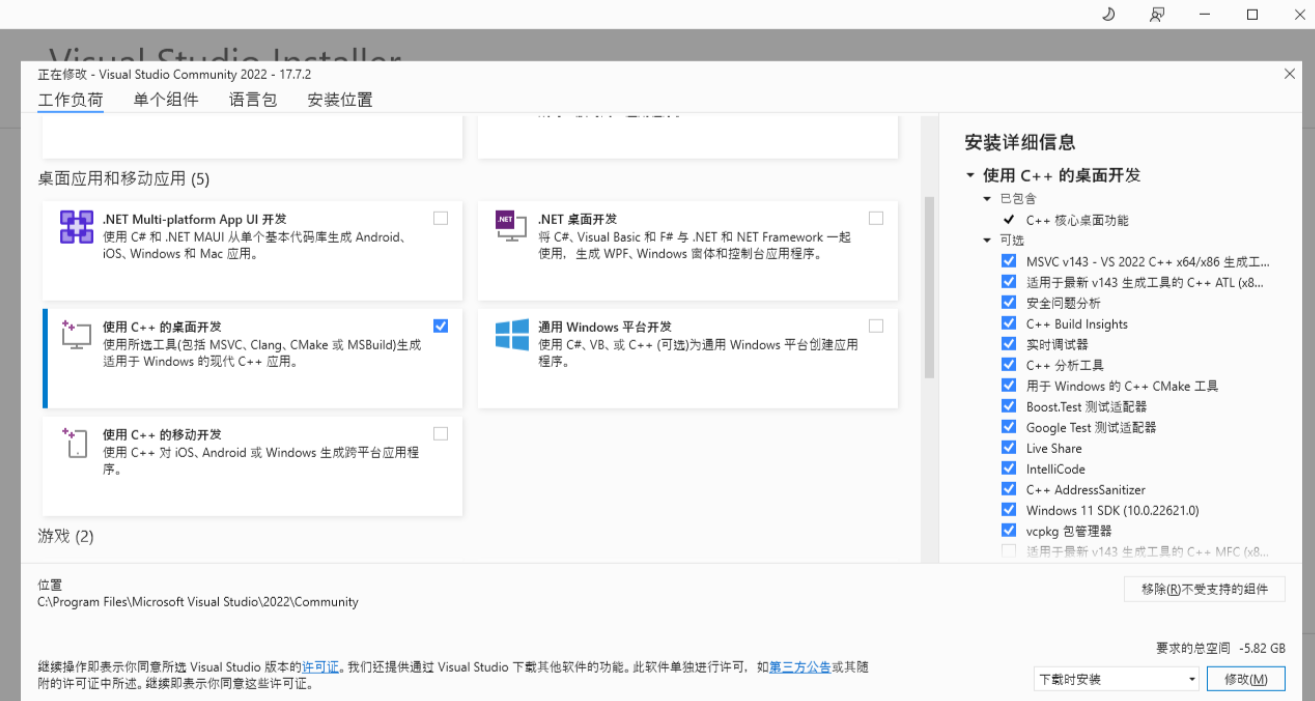The width and height of the screenshot is (1315, 701).
Task: Collapse the 使用 C++ 的桌面开发 details node
Action: (970, 175)
